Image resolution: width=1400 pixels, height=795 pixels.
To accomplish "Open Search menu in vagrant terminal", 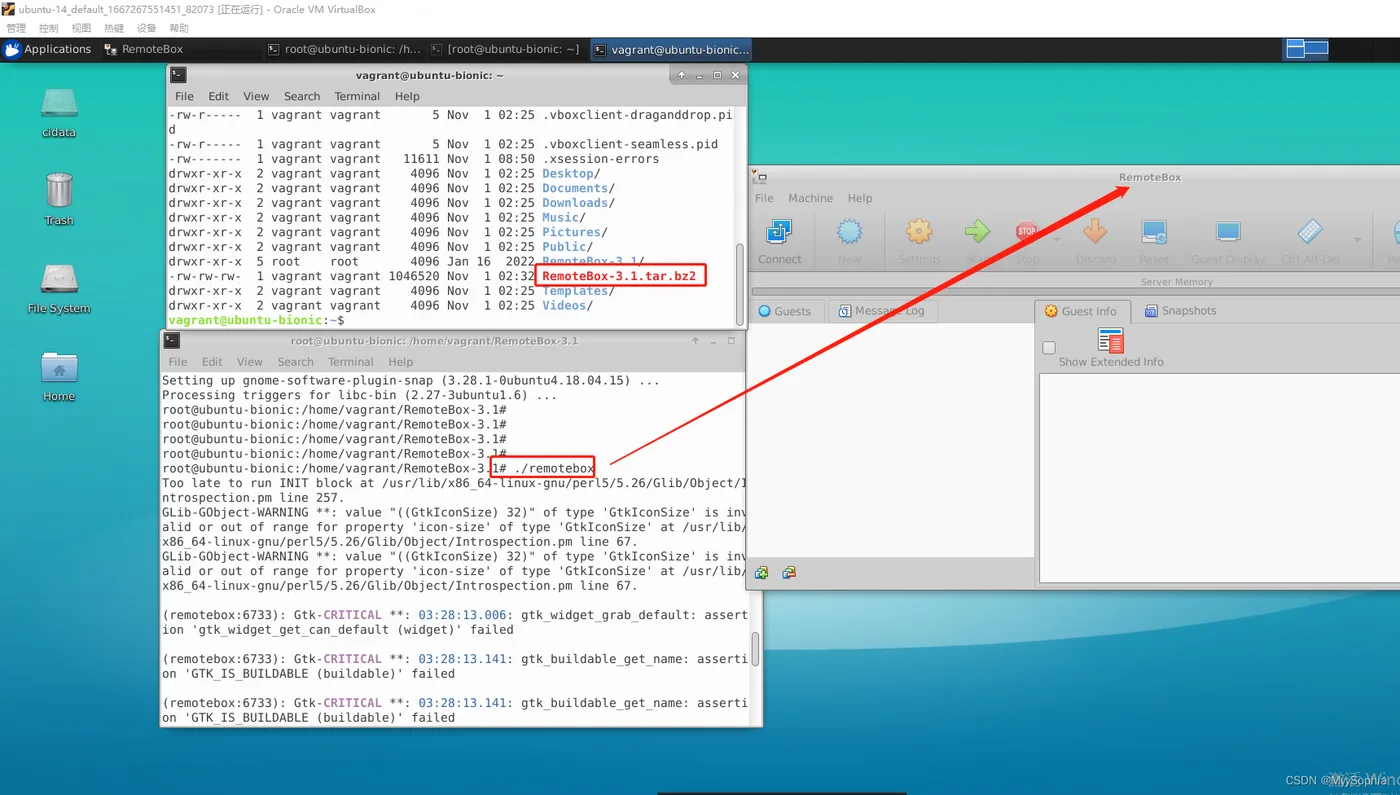I will [x=302, y=96].
